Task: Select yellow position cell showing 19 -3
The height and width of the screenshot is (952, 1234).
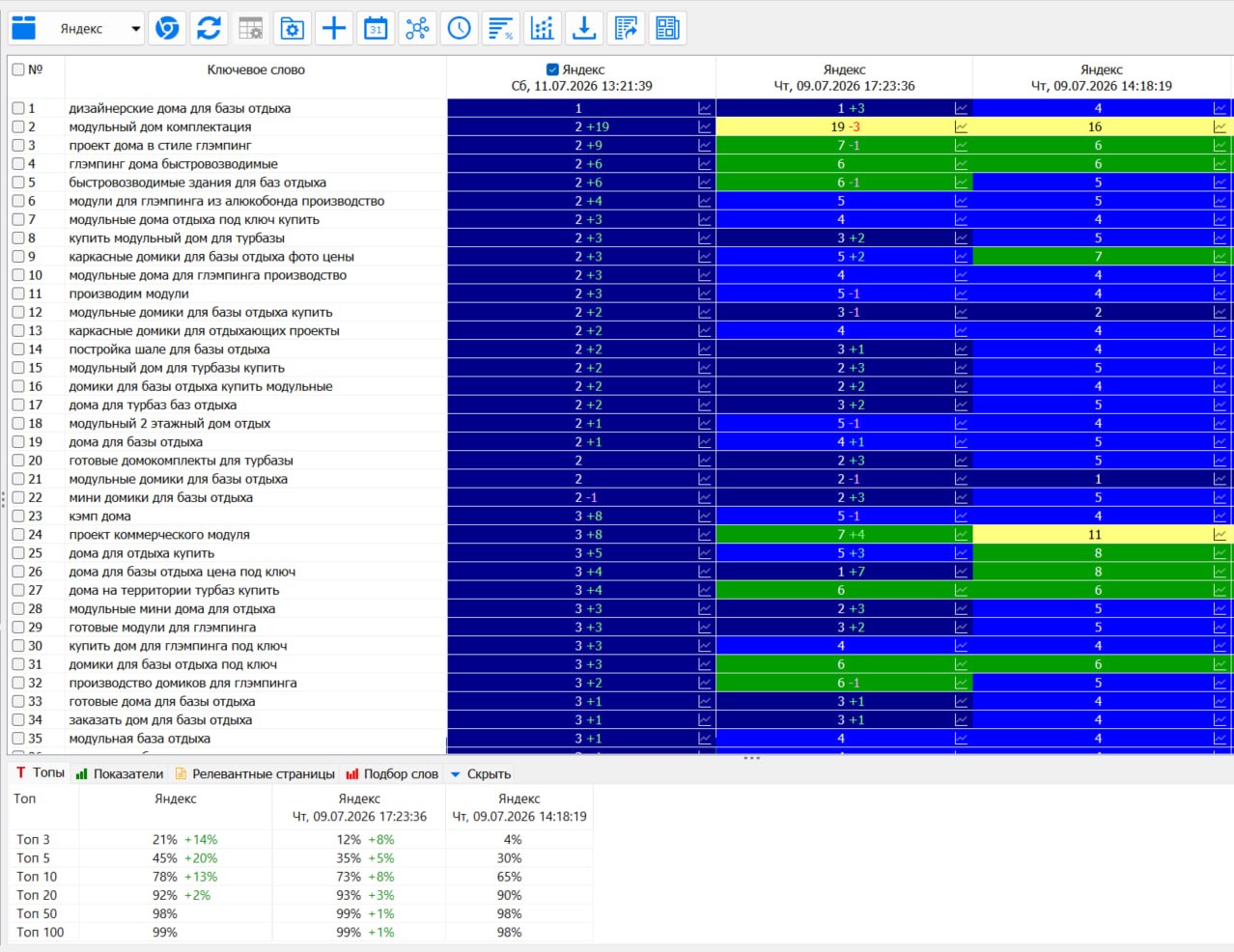Action: (844, 127)
